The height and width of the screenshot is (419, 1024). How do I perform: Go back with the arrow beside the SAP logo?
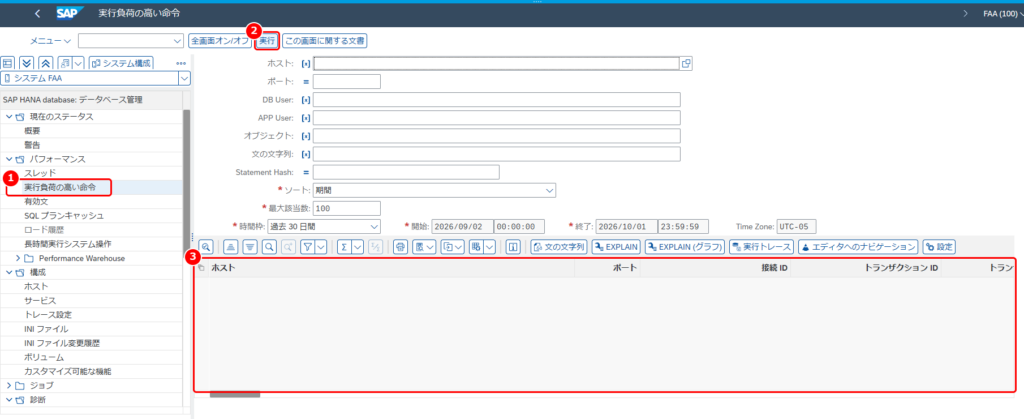(37, 13)
